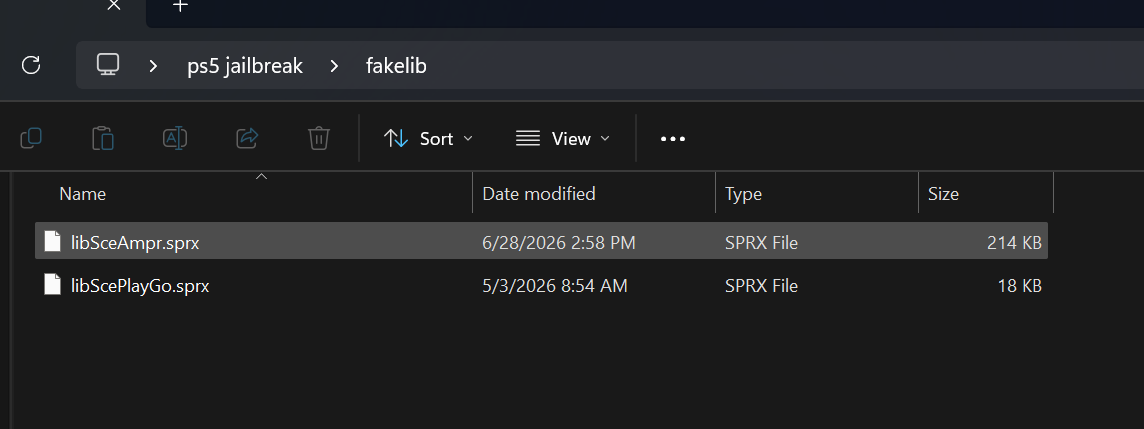Click the date 5/3/2026 8:54 AM
The width and height of the screenshot is (1144, 429).
pos(554,286)
